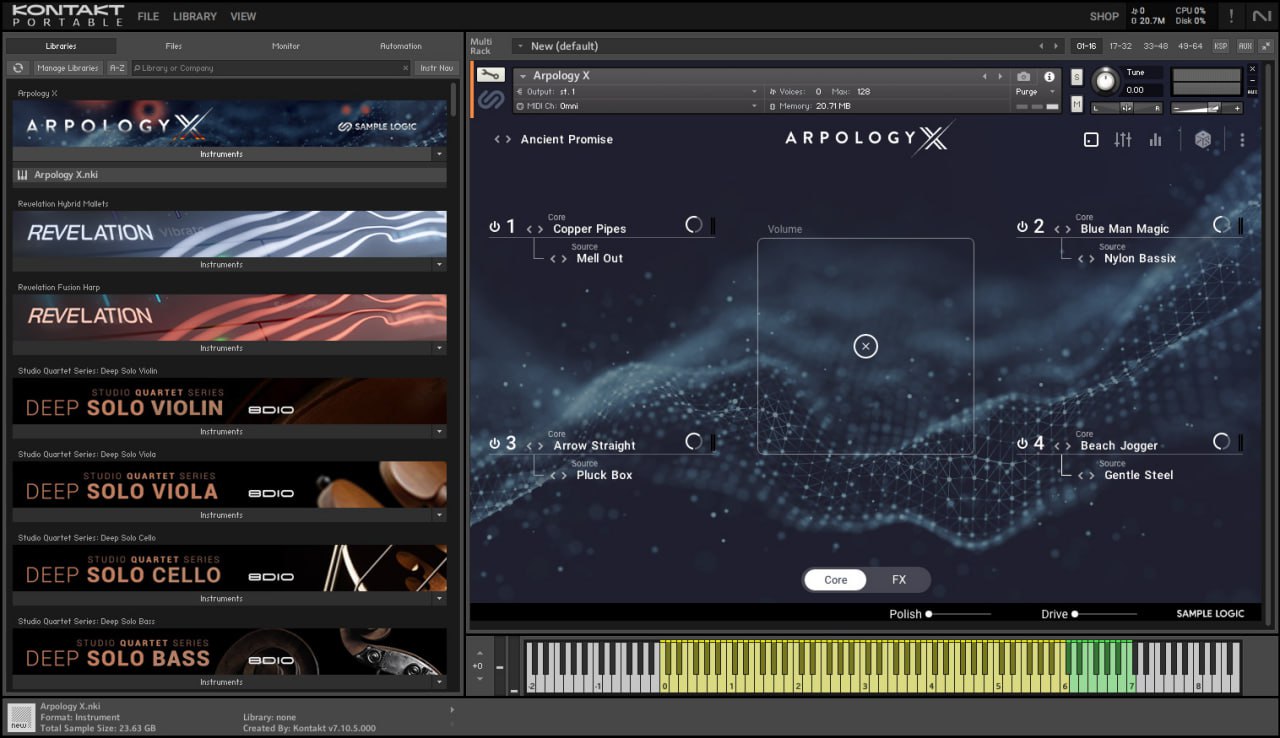Close the Arpology X instrument with the X
The width and height of the screenshot is (1280, 738).
click(x=1252, y=70)
